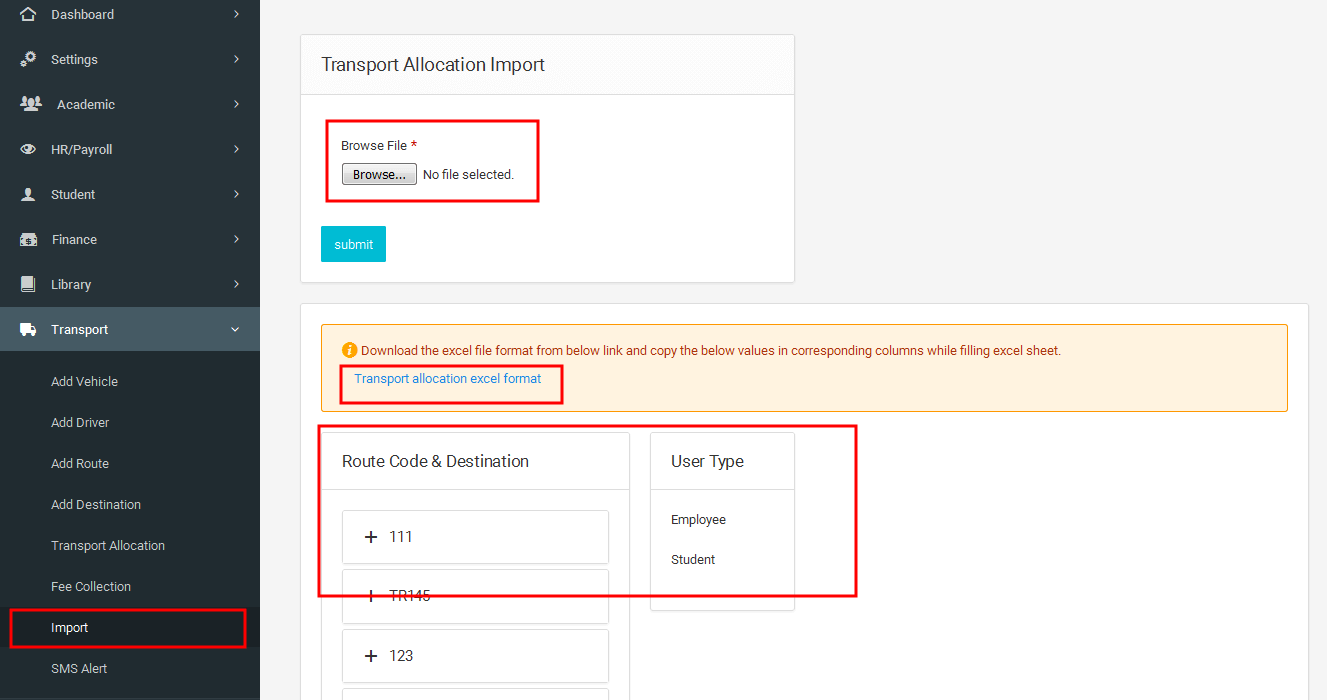The width and height of the screenshot is (1327, 700).
Task: Open the Dashboard menu item
Action: tap(130, 14)
